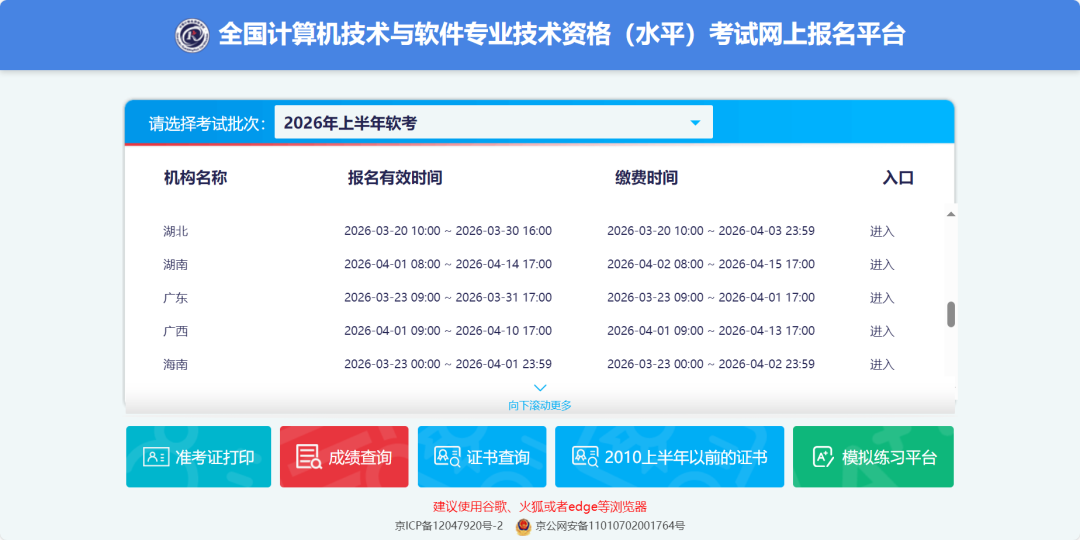Image resolution: width=1080 pixels, height=540 pixels.
Task: Click 进入 for the 湖南 row
Action: click(882, 264)
